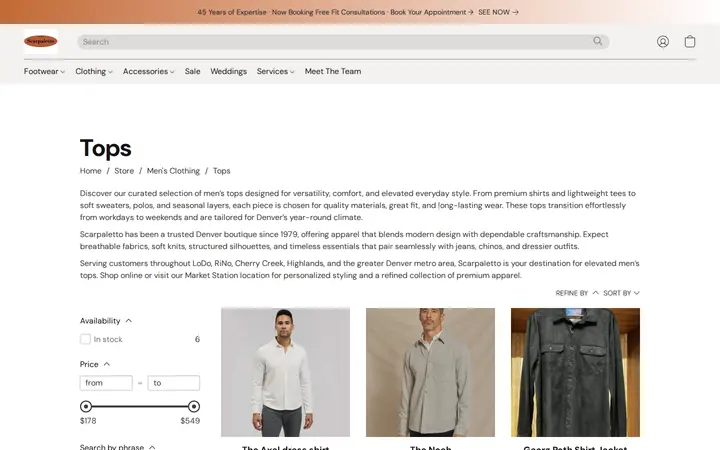Go to Store breadcrumb
This screenshot has height=450, width=720.
pos(124,171)
